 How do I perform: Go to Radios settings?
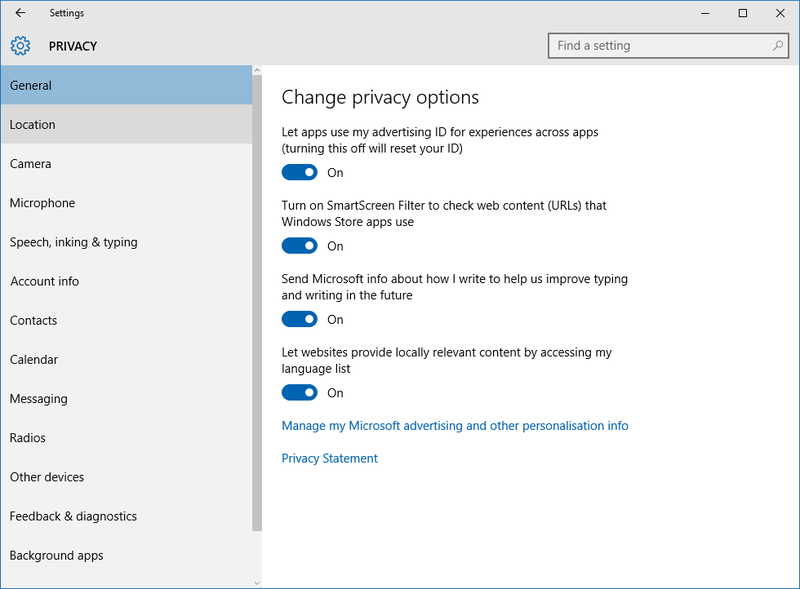coord(127,438)
